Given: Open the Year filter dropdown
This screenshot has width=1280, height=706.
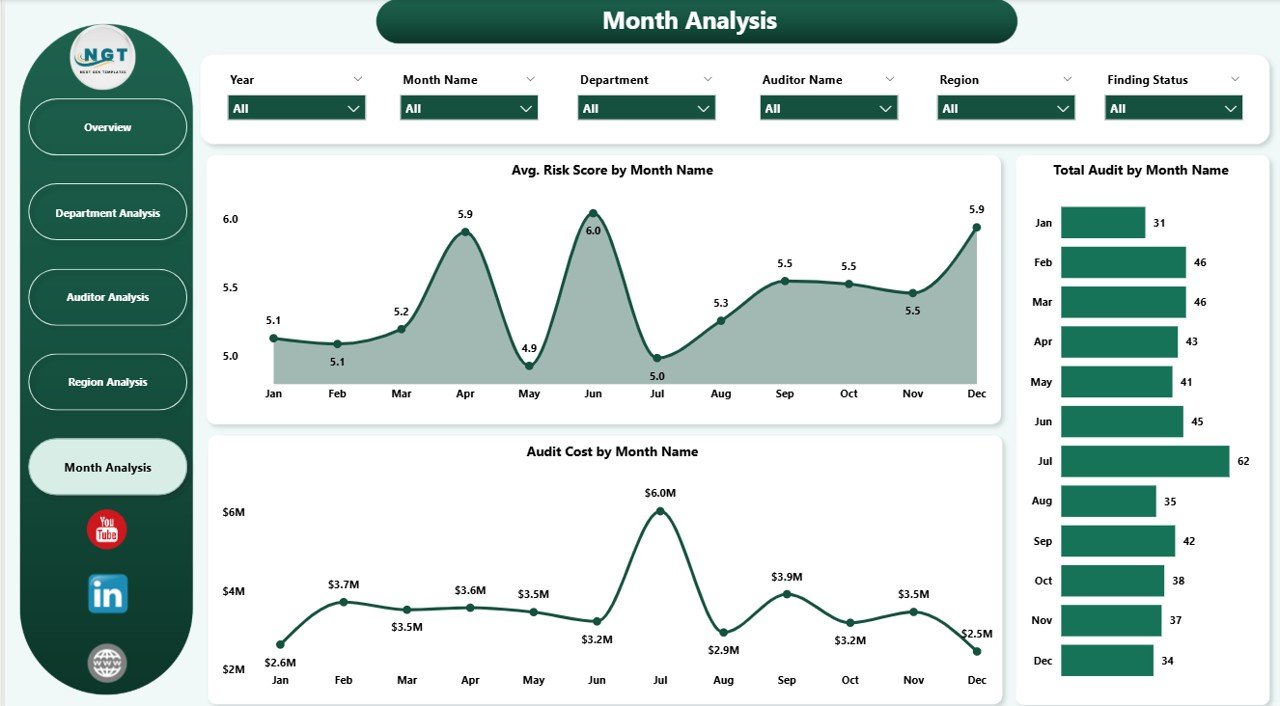Looking at the screenshot, I should coord(296,107).
